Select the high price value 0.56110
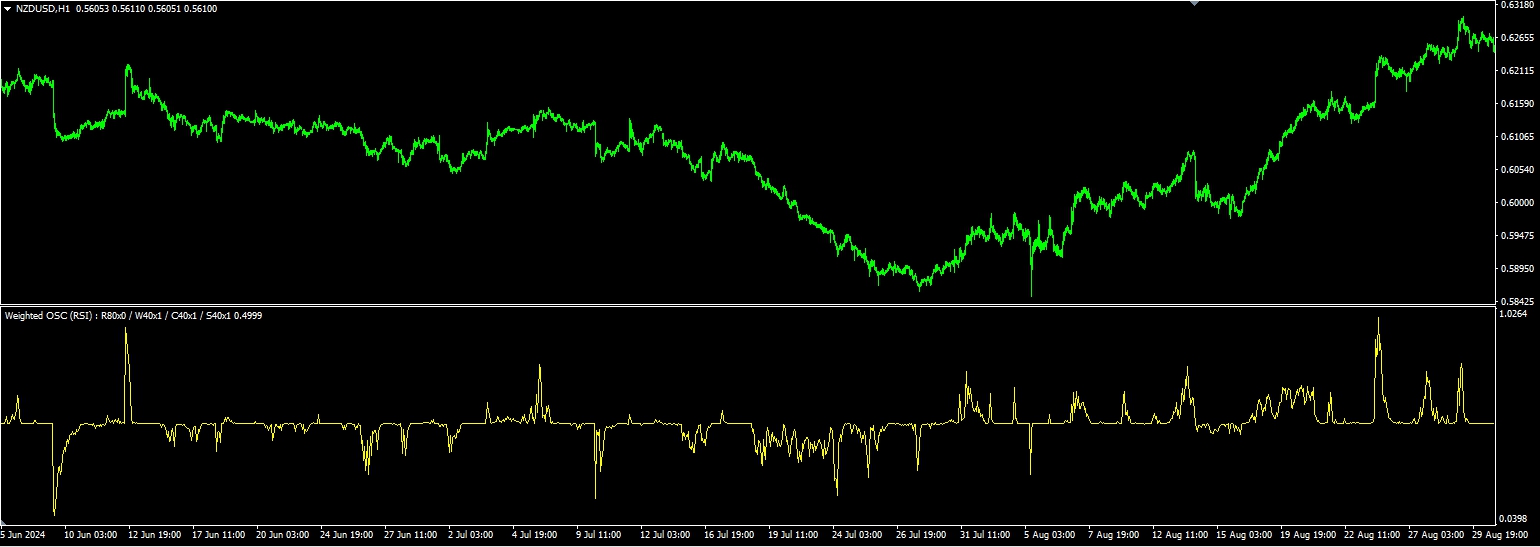The width and height of the screenshot is (1540, 547). [x=129, y=8]
